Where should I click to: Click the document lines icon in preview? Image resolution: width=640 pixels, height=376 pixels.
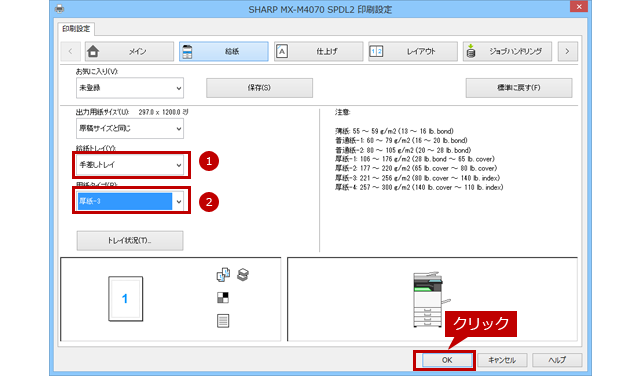pos(223,321)
